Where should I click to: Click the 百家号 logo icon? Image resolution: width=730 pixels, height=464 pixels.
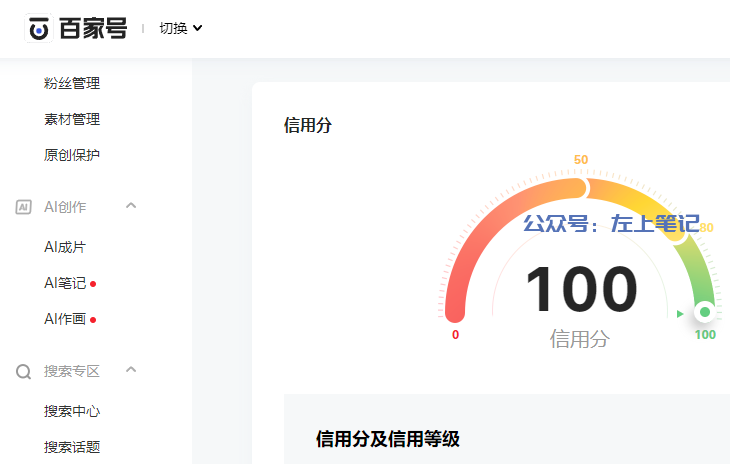[39, 28]
